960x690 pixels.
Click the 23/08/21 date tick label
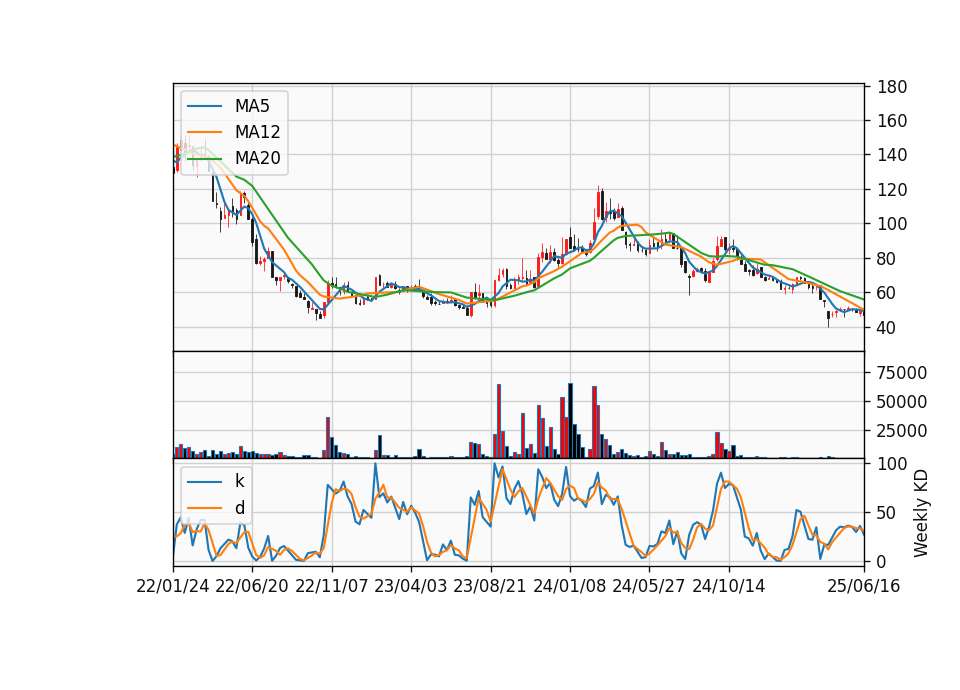(x=490, y=586)
